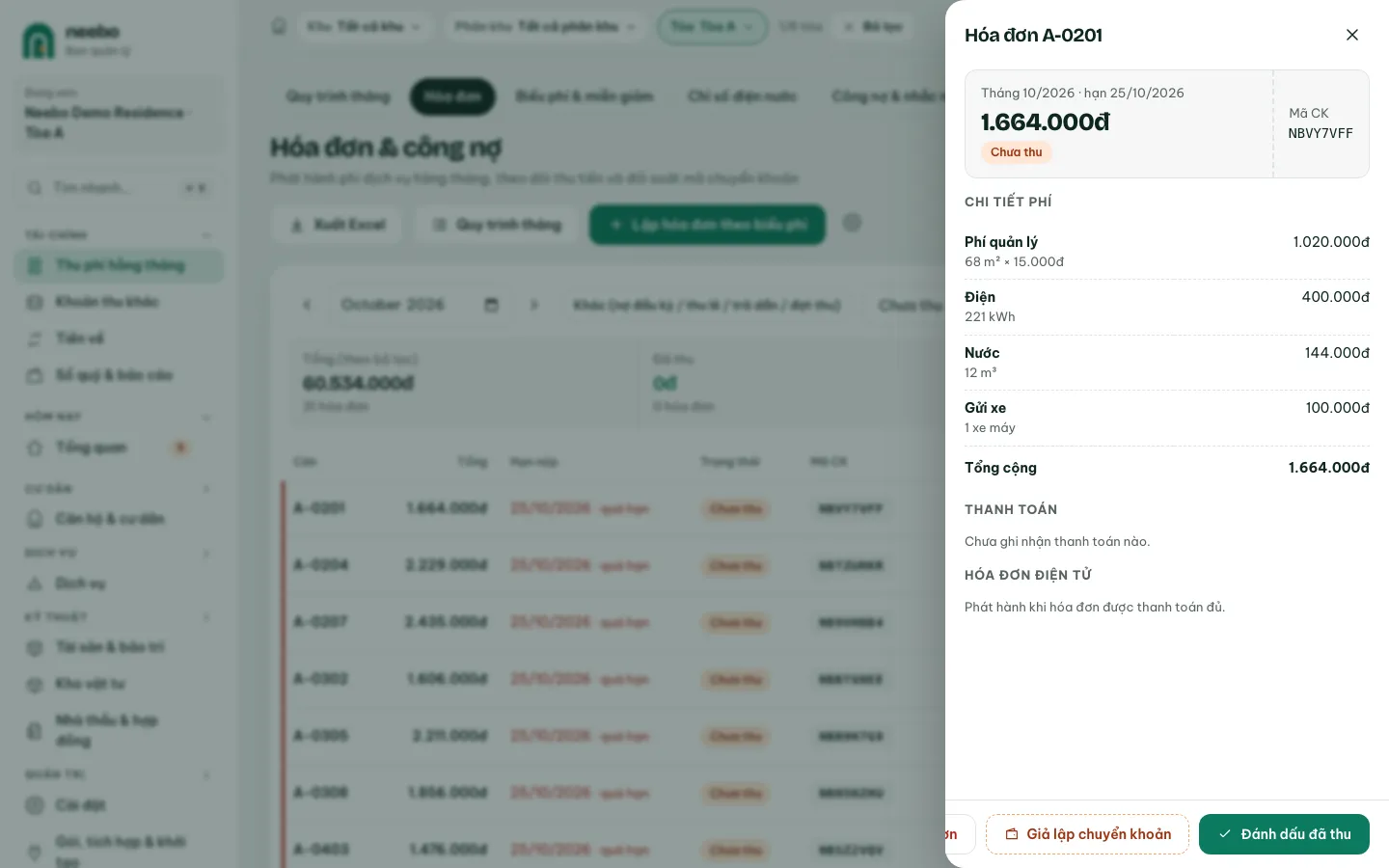Click the Tháng 10/2026 · hạn 25/10/2026 line
1389x868 pixels.
[x=1082, y=93]
